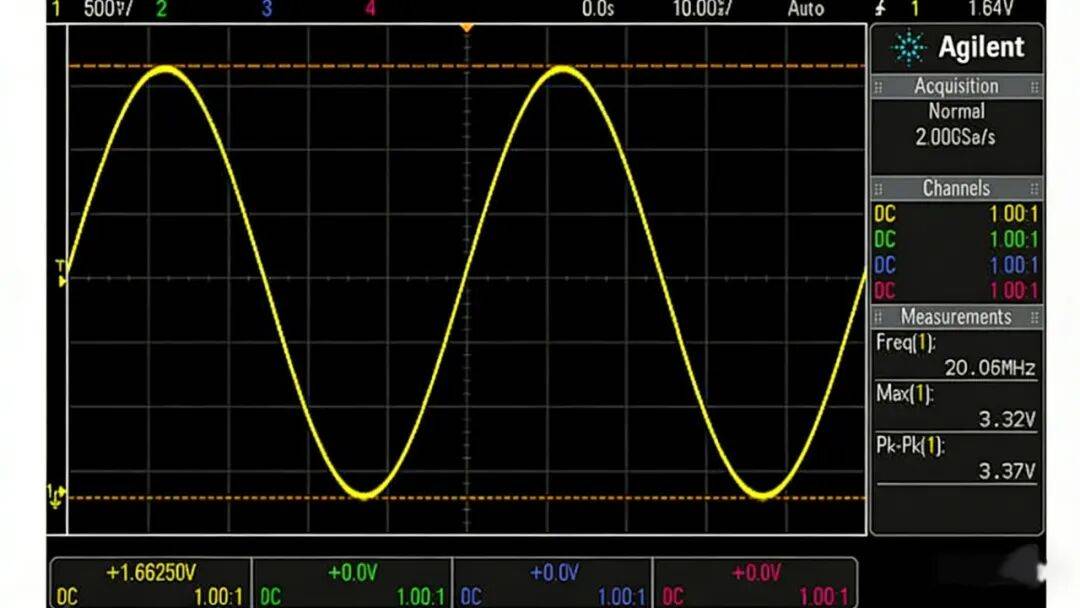1080x608 pixels.
Task: Open the Acquisition panel header
Action: (x=956, y=86)
